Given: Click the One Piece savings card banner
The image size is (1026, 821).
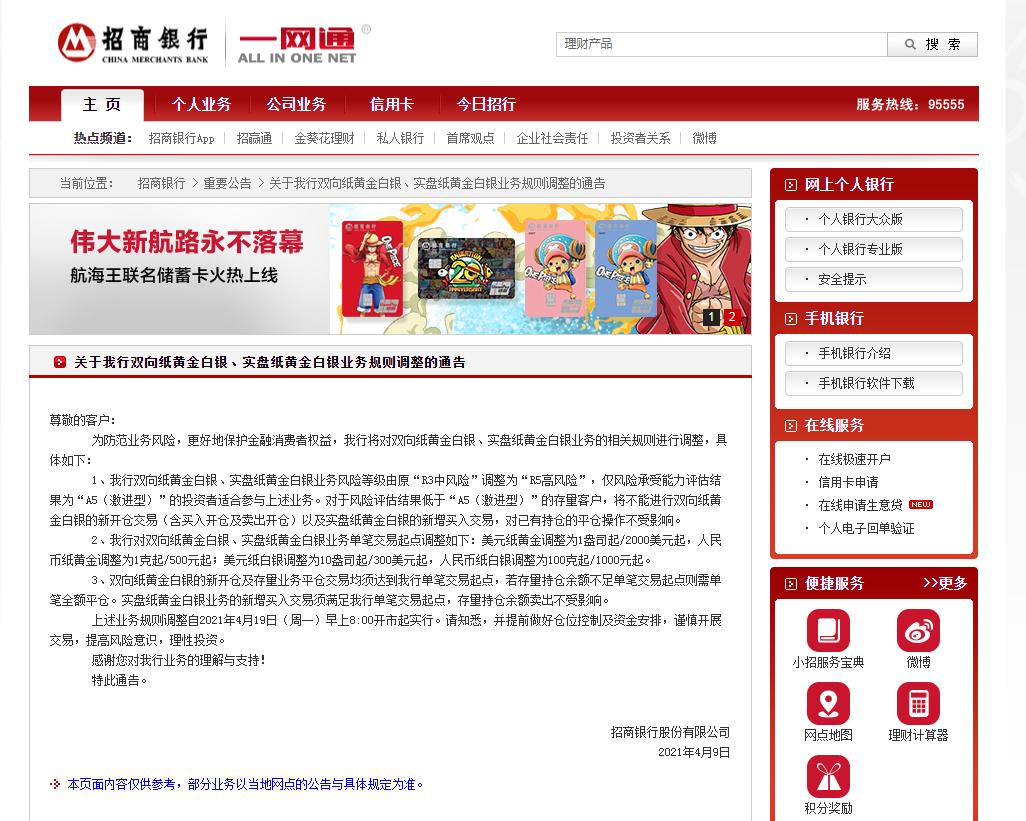Looking at the screenshot, I should click(390, 269).
